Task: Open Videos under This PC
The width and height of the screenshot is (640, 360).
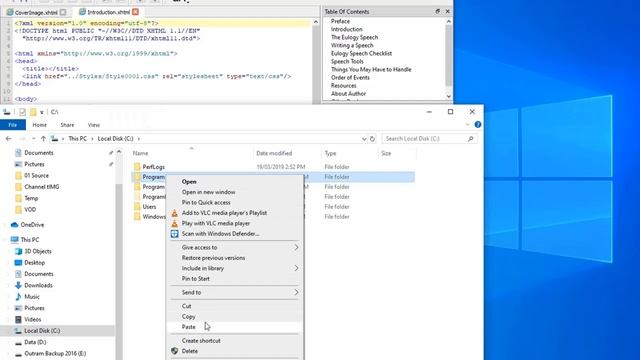Action: pos(33,320)
